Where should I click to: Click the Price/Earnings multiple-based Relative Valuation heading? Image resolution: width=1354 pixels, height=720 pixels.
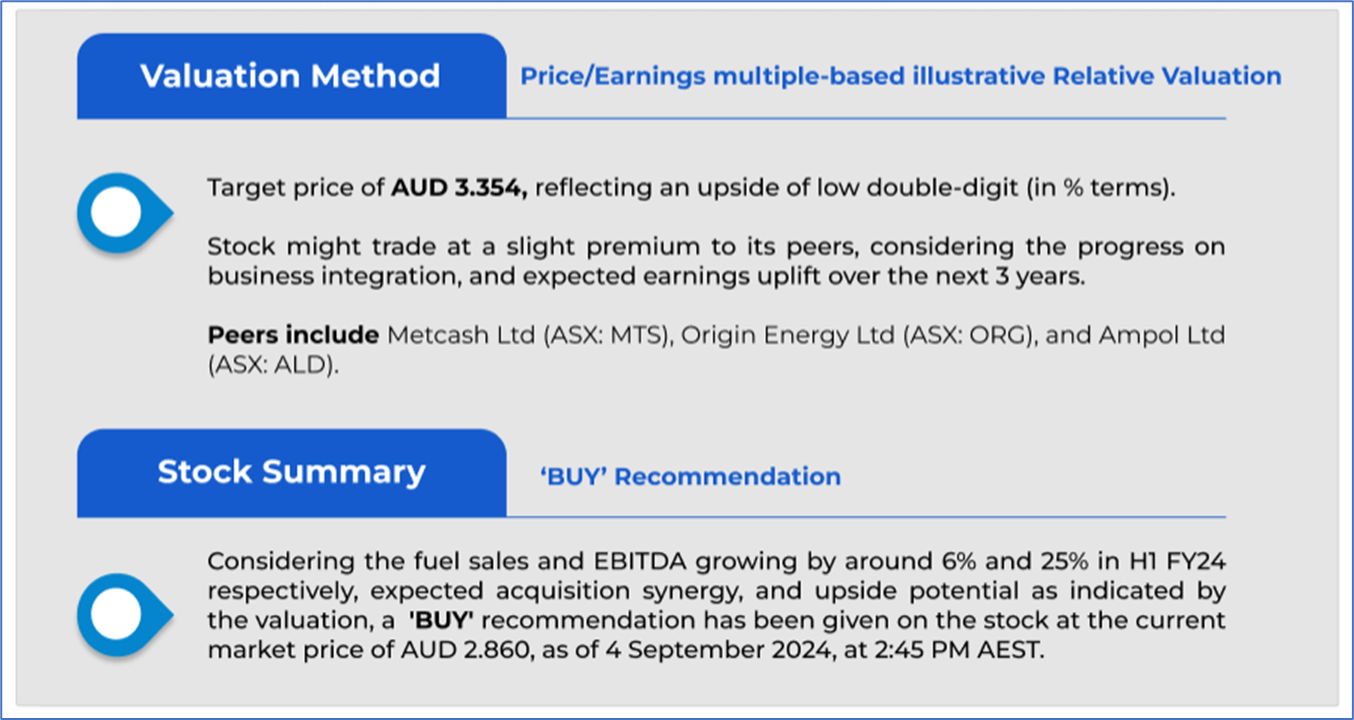point(900,76)
